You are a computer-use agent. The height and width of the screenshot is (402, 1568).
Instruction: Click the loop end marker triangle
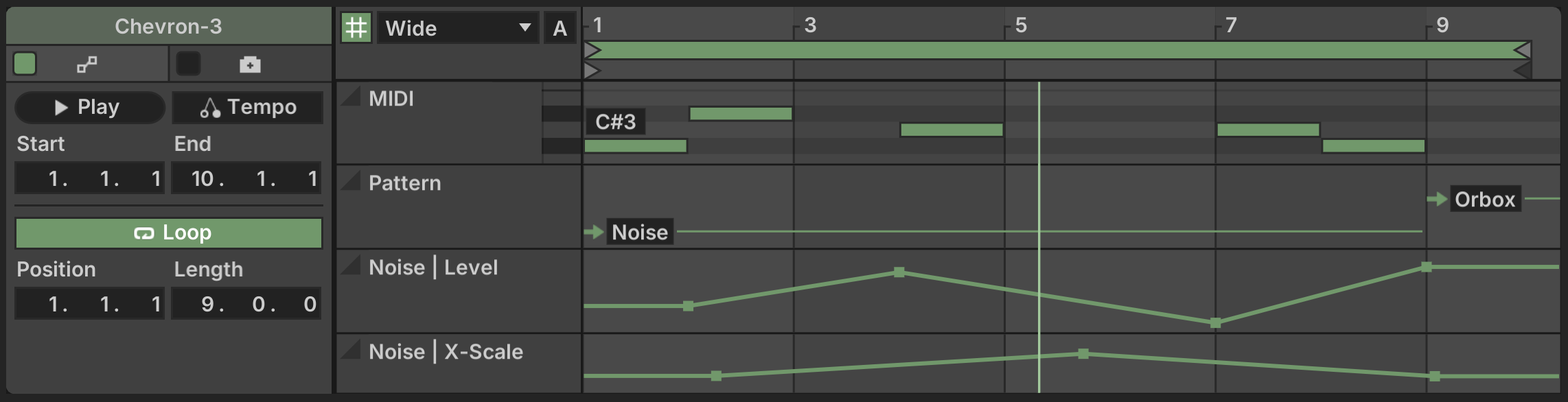pos(1521,50)
